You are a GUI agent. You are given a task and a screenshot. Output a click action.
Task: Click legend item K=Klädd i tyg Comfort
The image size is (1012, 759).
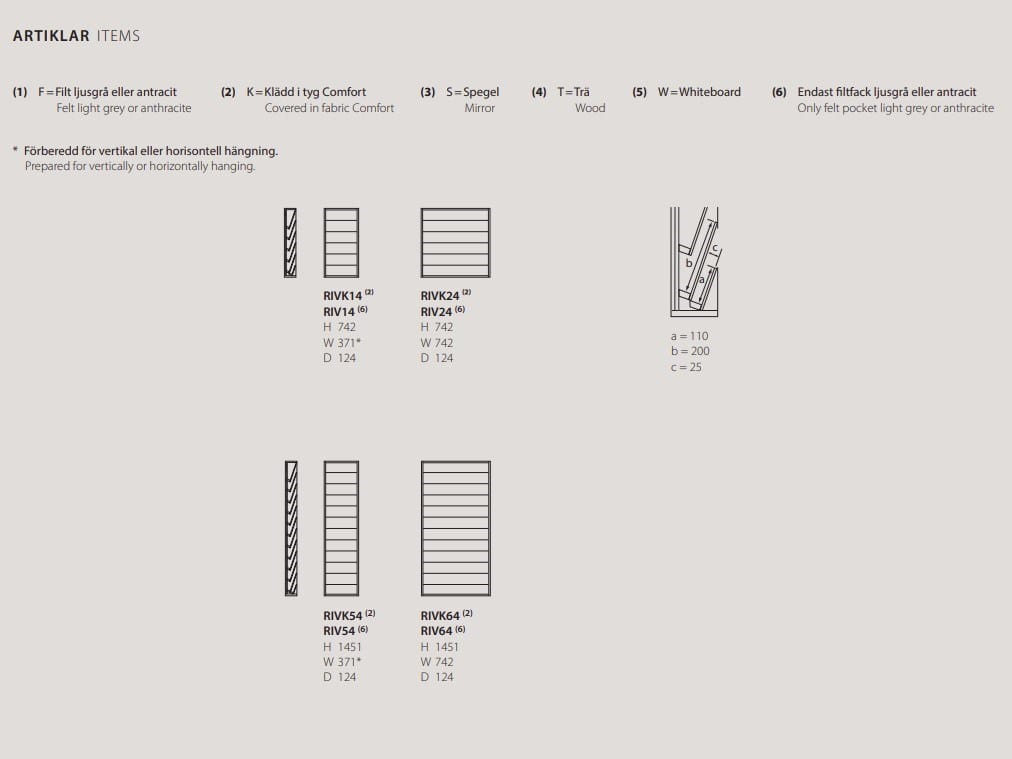306,92
